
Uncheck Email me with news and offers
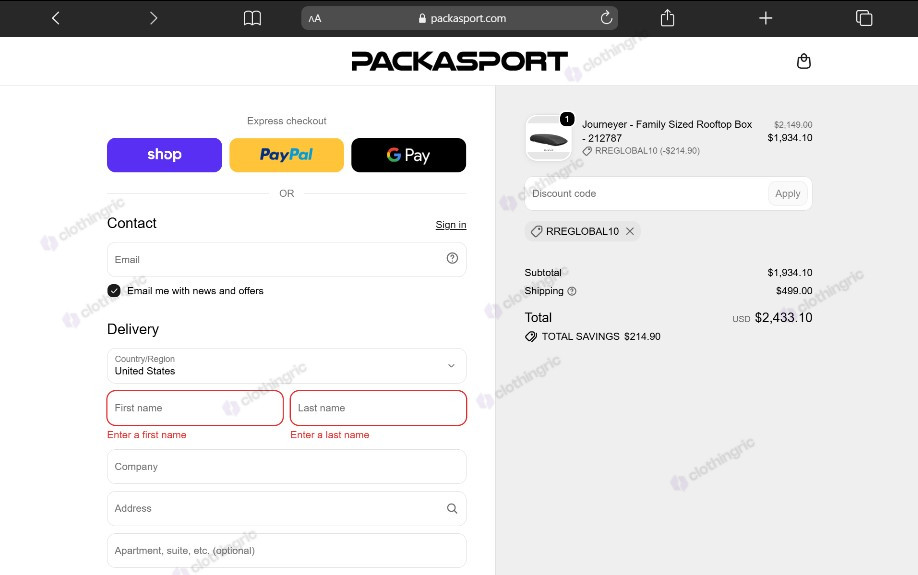(x=114, y=291)
